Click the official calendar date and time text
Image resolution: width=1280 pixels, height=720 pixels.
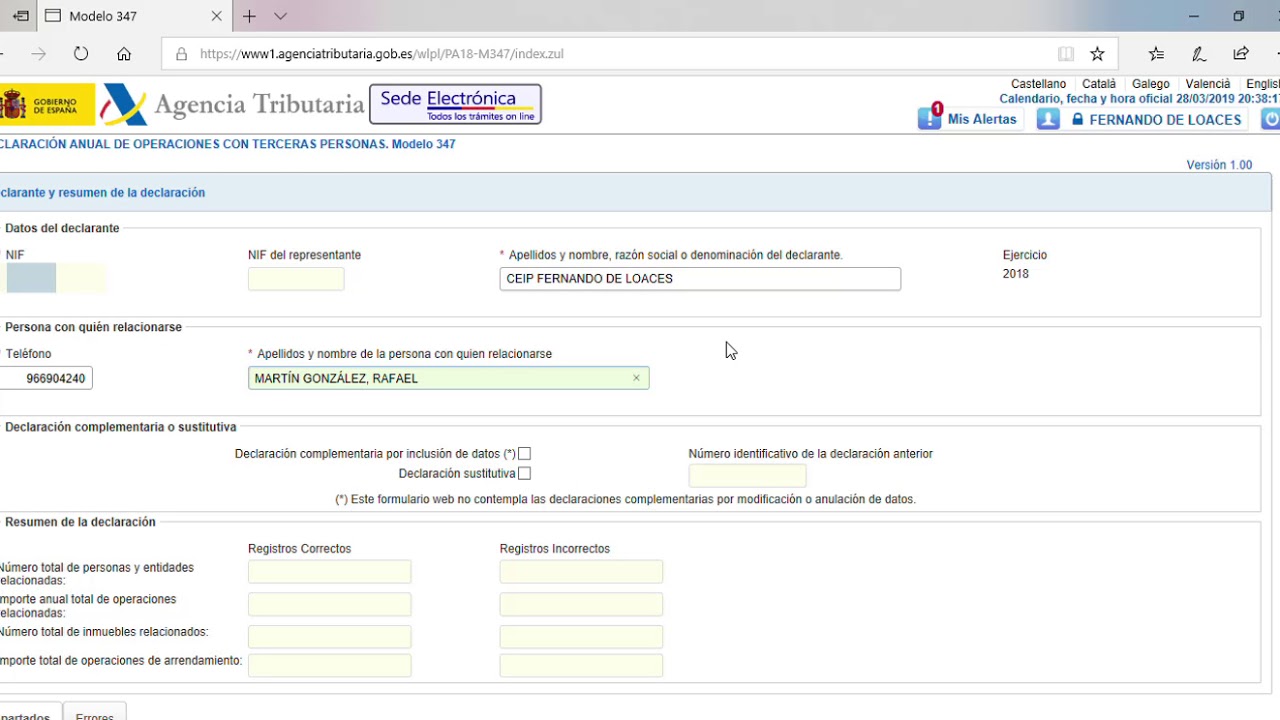[x=1139, y=99]
